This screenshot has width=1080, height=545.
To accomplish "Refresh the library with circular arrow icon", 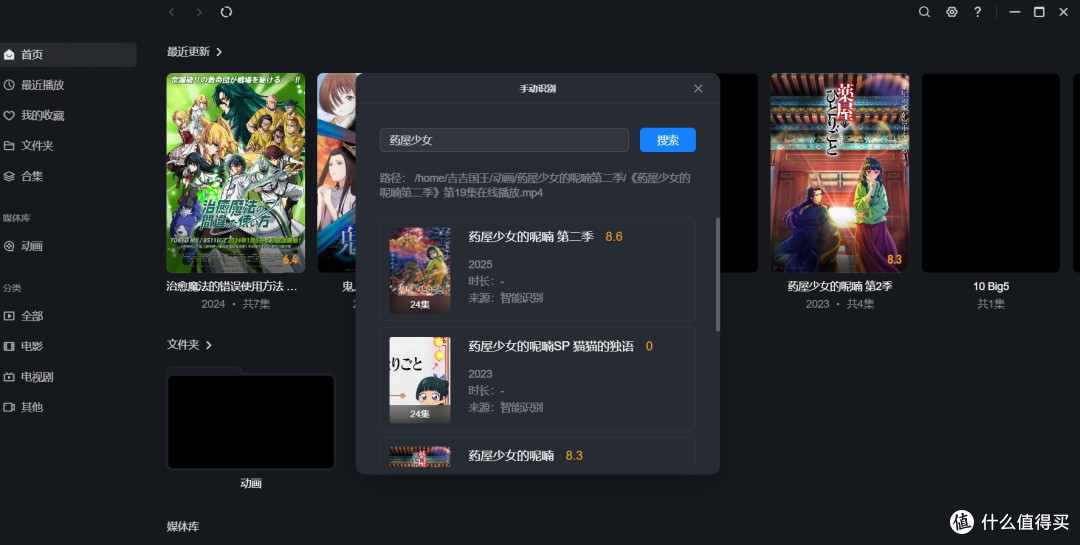I will (x=226, y=12).
